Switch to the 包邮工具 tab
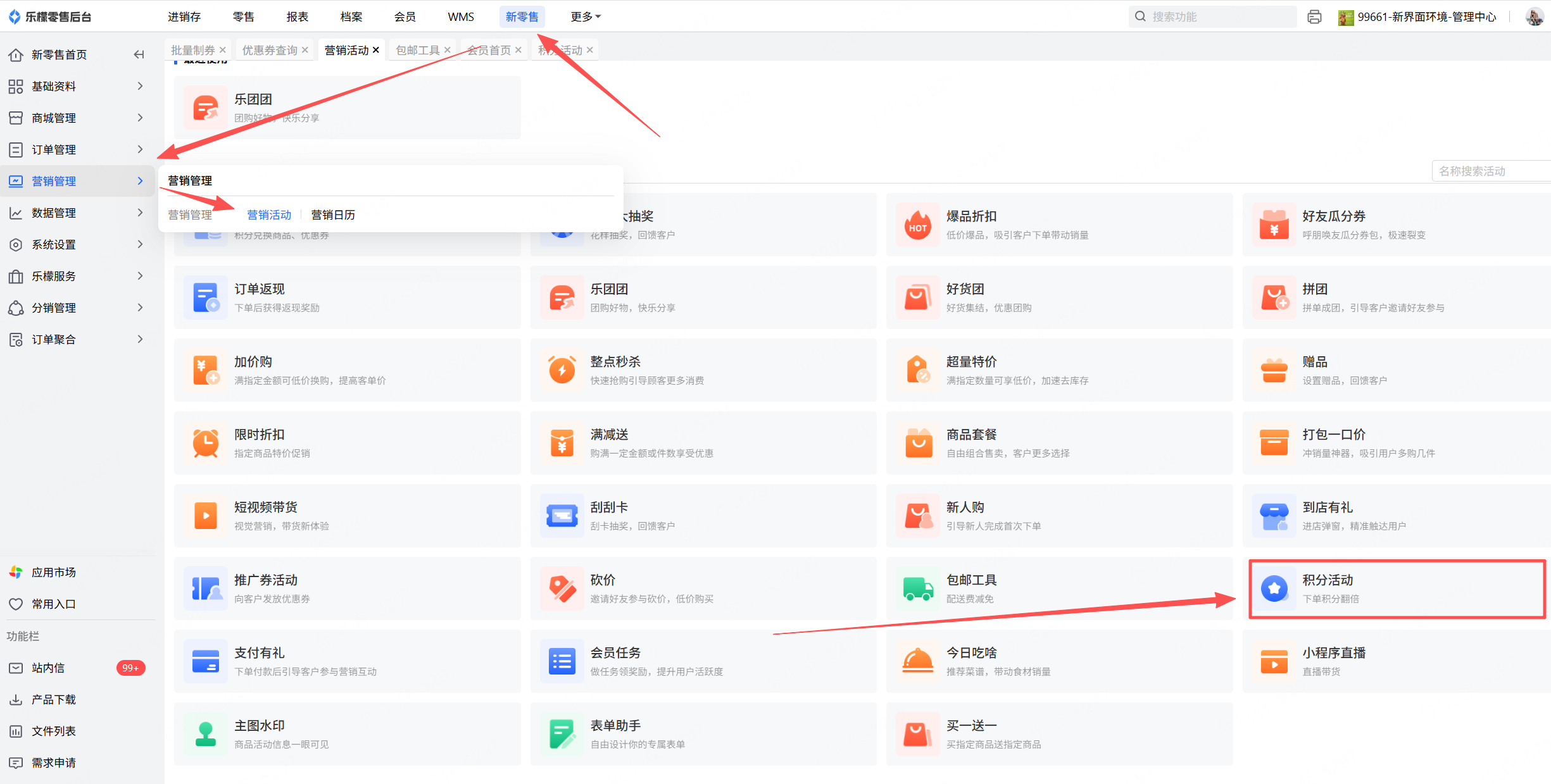 [417, 50]
